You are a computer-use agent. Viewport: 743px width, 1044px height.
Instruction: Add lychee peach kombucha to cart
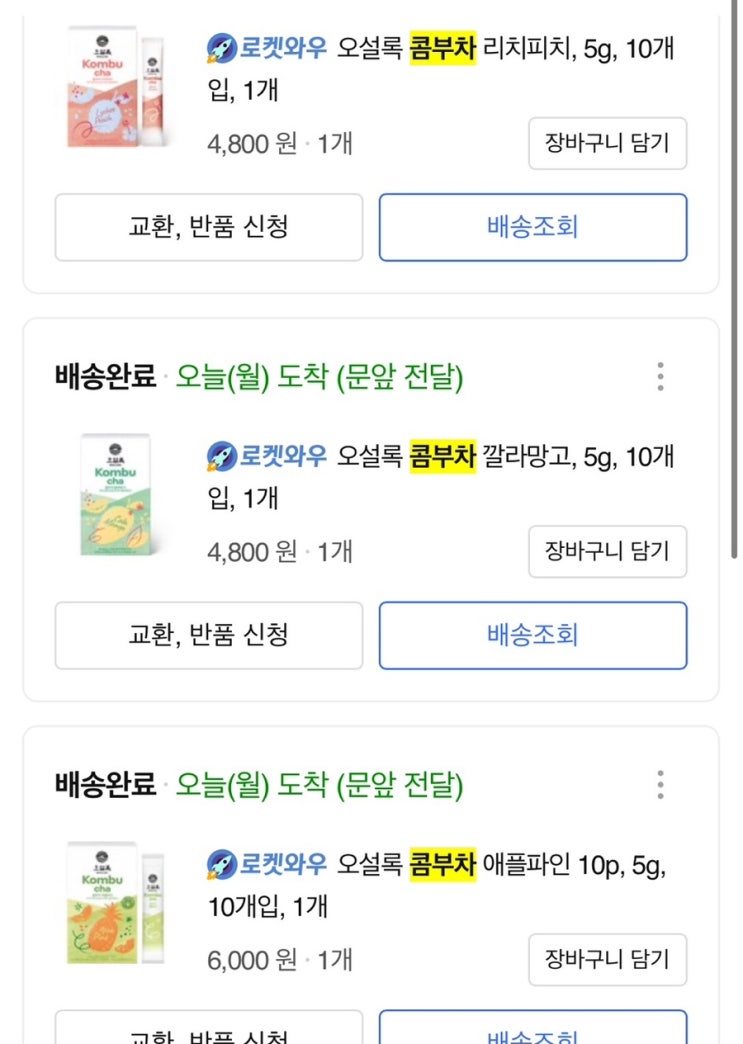pyautogui.click(x=607, y=144)
